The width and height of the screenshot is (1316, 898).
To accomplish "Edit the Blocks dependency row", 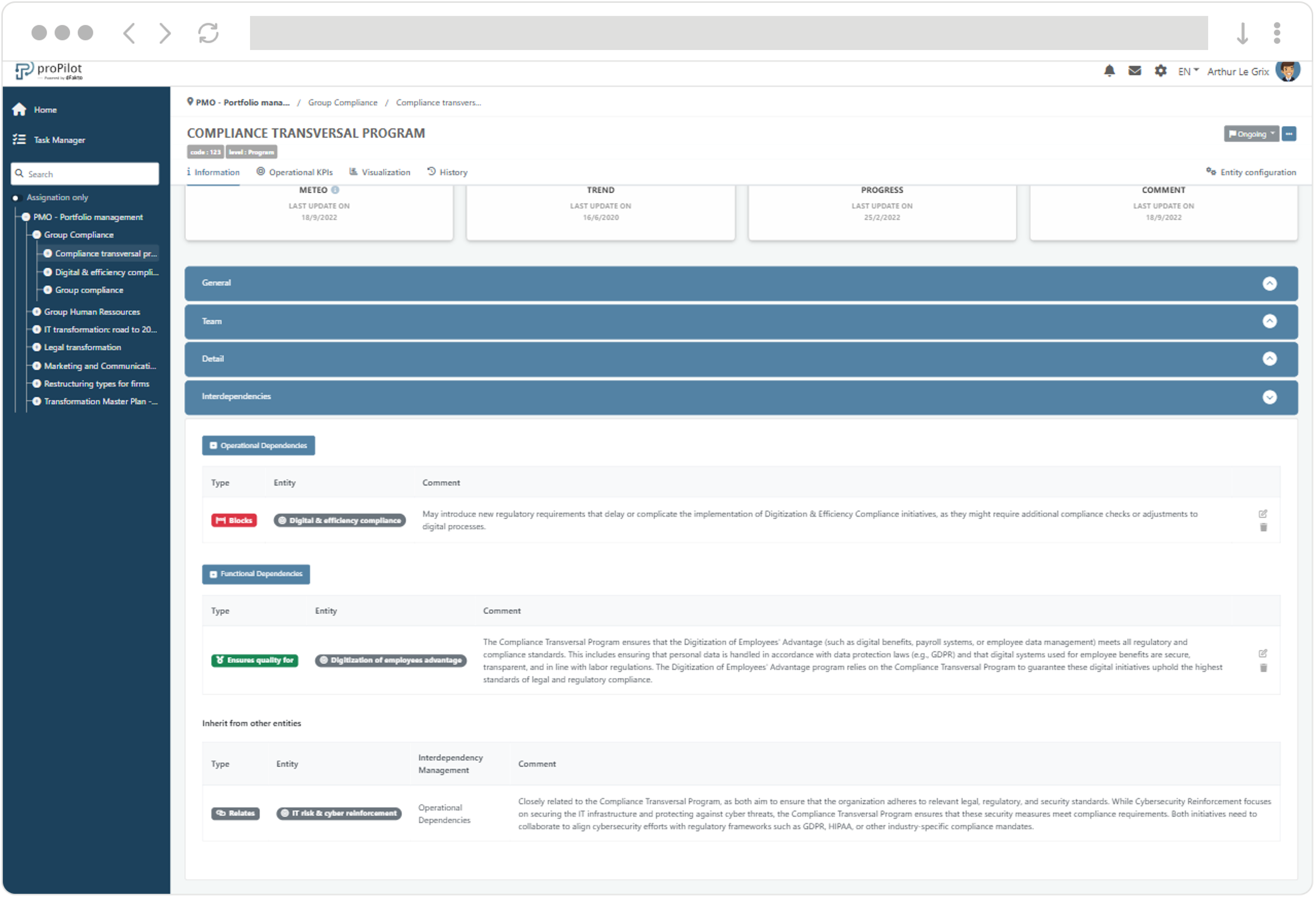I will tap(1263, 514).
